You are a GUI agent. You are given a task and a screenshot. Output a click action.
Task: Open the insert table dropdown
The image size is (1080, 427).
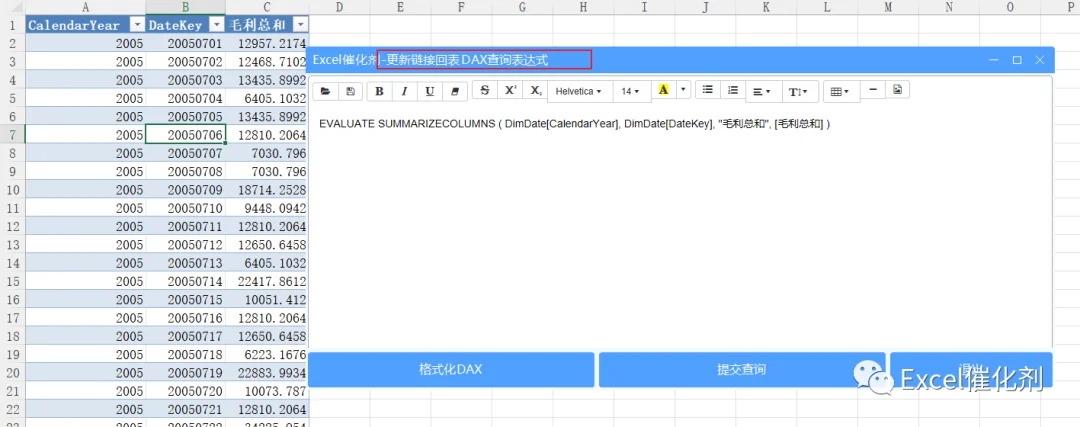point(841,91)
